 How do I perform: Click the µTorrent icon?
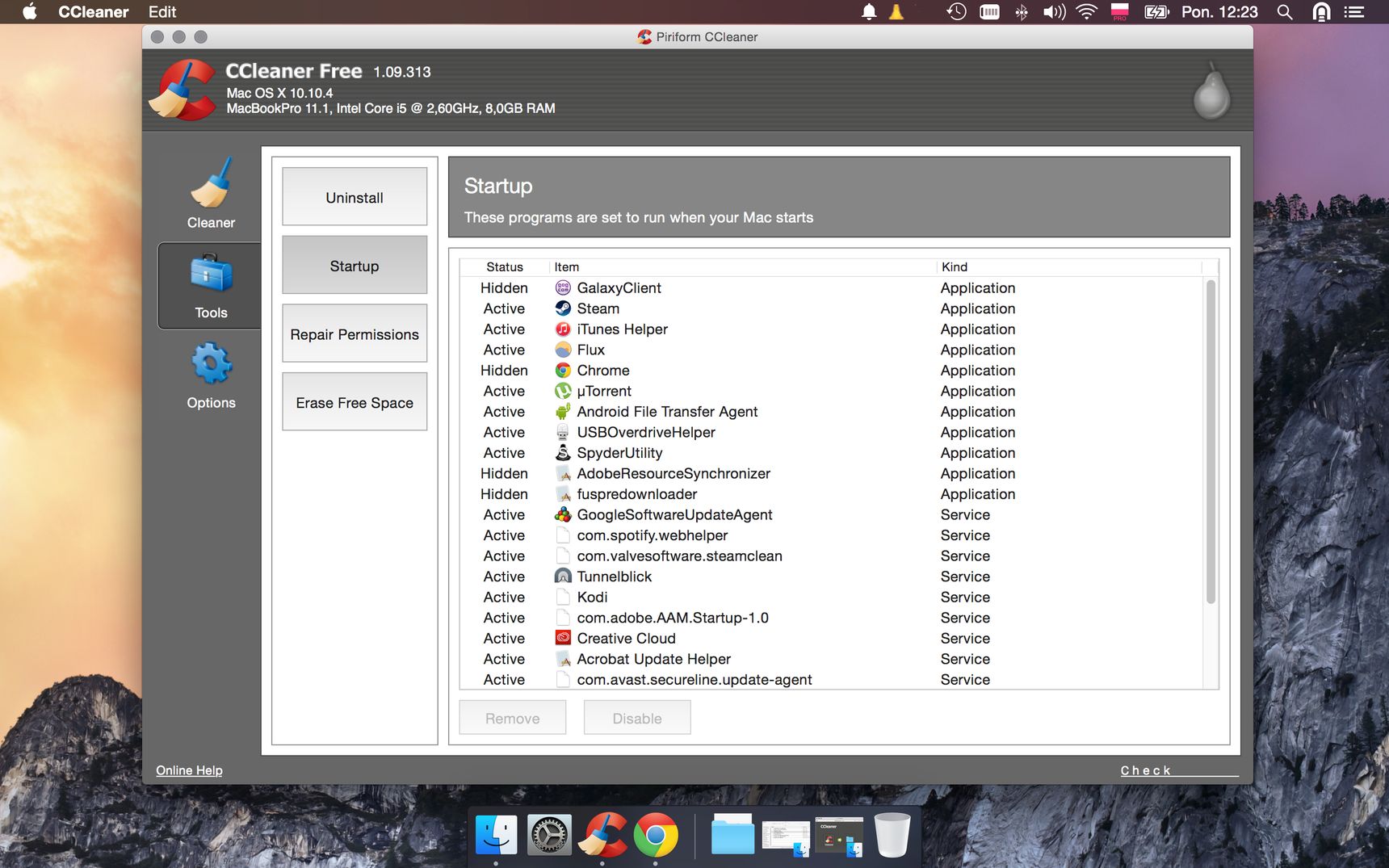click(563, 391)
